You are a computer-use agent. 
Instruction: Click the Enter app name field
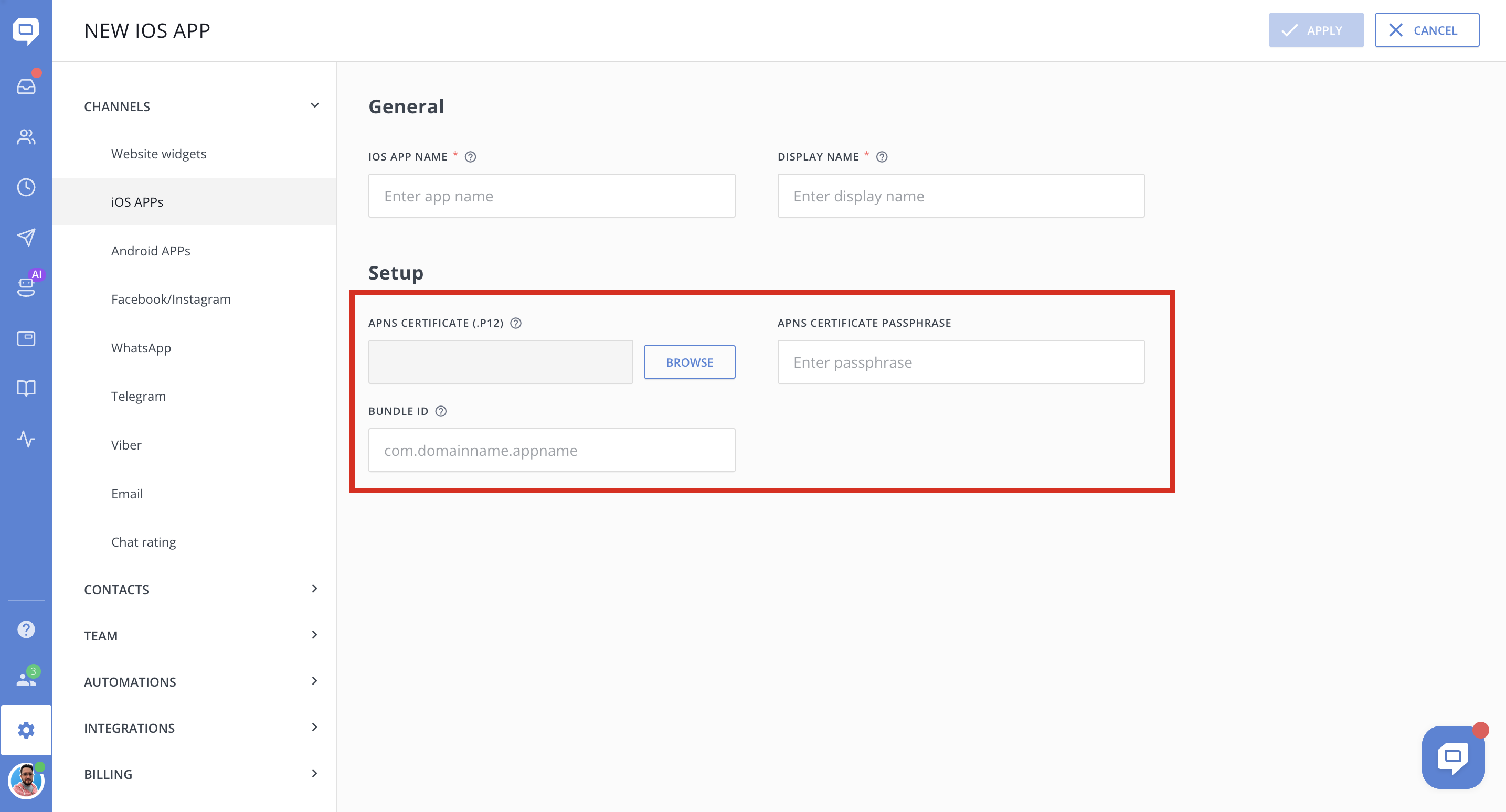tap(552, 196)
